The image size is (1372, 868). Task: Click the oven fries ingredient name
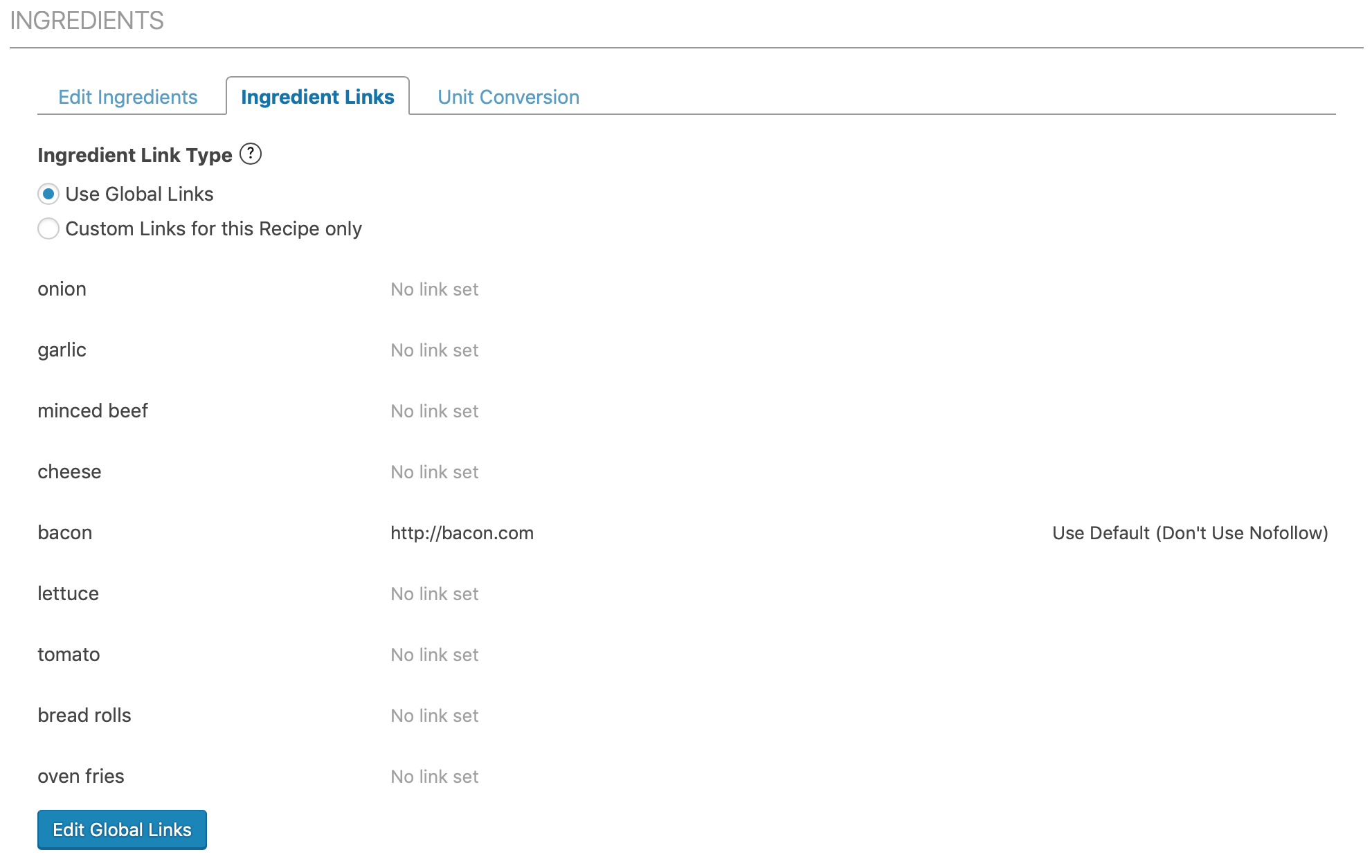pos(81,777)
